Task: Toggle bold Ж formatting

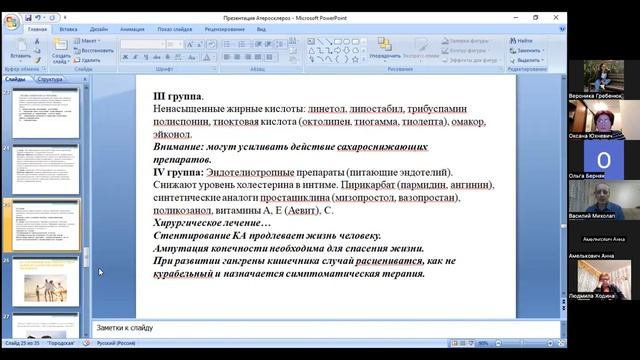Action: [x=125, y=58]
